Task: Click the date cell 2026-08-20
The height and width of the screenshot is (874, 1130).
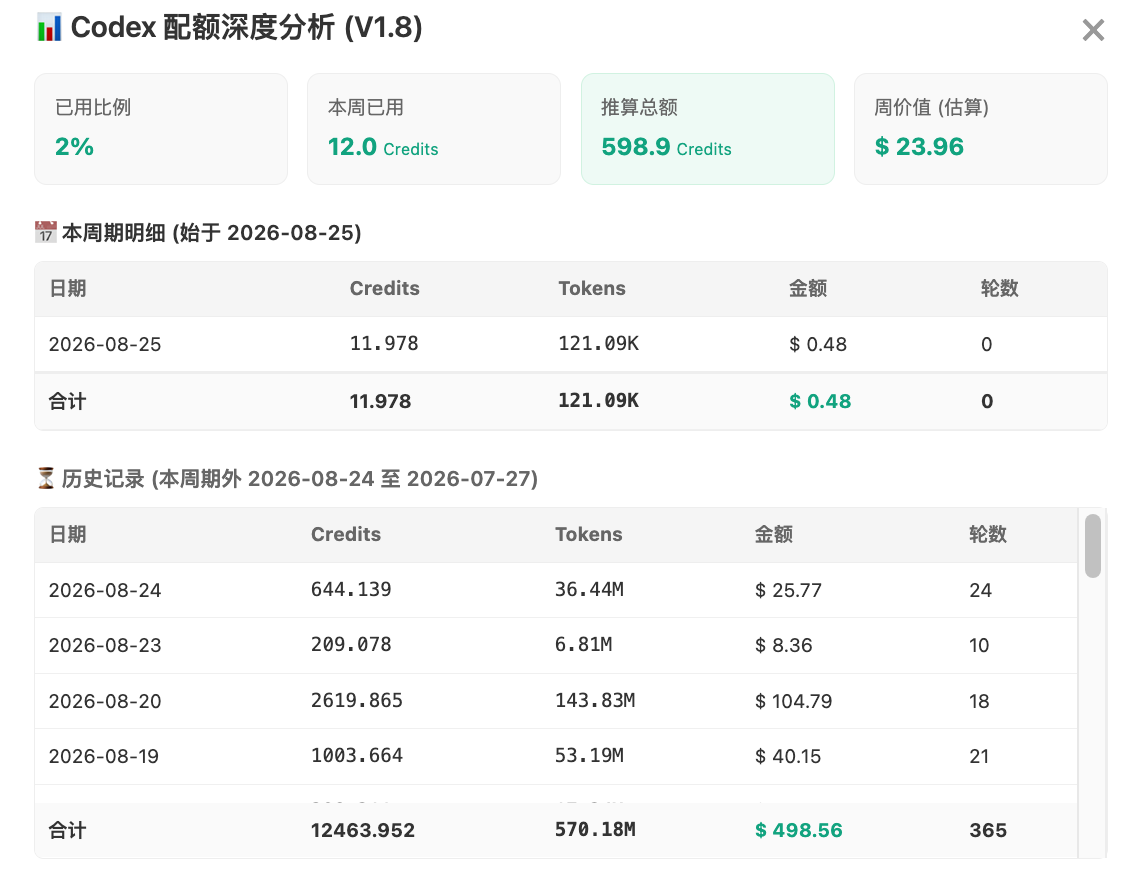Action: point(105,701)
